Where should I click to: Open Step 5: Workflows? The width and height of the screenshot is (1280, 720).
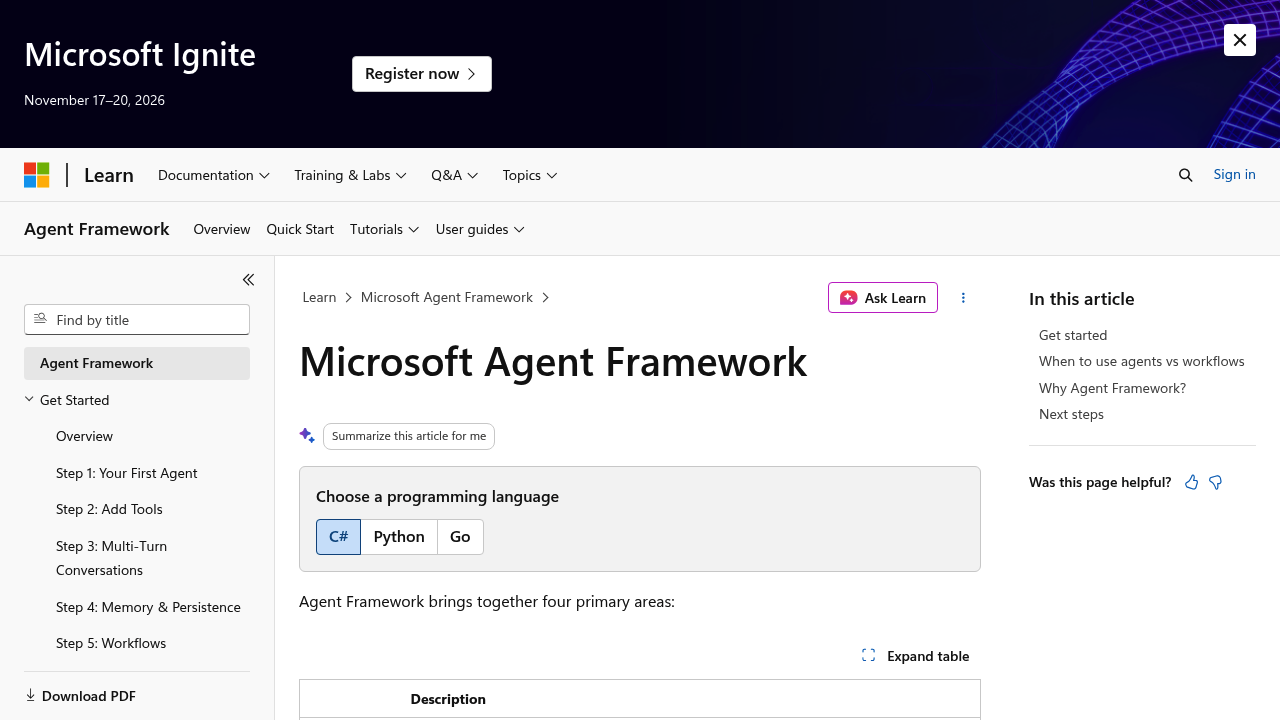pyautogui.click(x=111, y=643)
